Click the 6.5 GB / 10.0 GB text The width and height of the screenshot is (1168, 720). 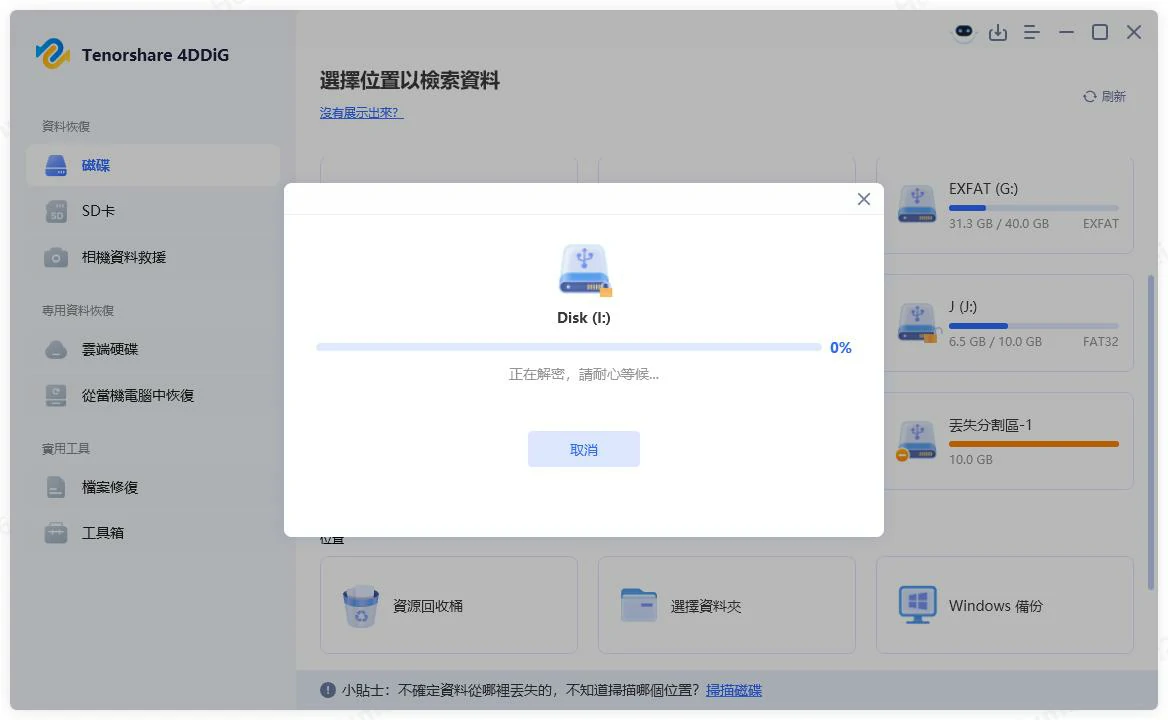[994, 342]
